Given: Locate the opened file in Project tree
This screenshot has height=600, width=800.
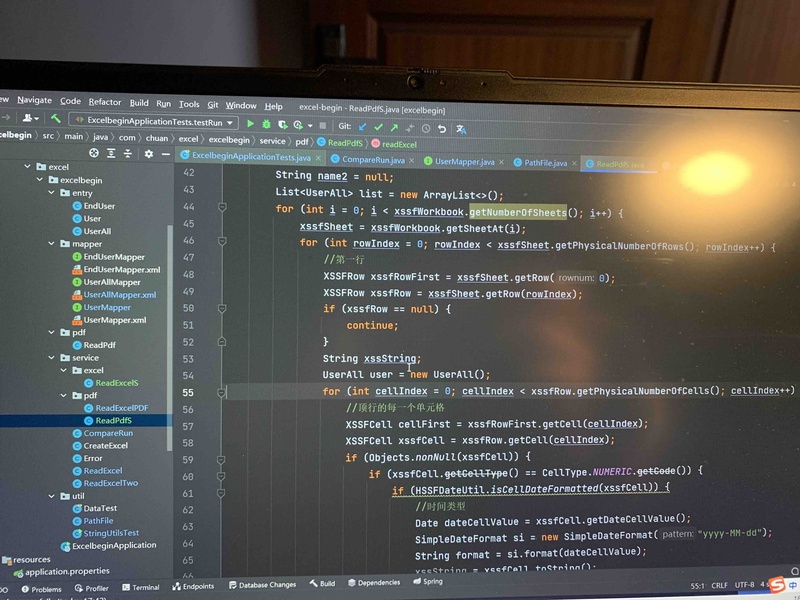Looking at the screenshot, I should (x=94, y=153).
